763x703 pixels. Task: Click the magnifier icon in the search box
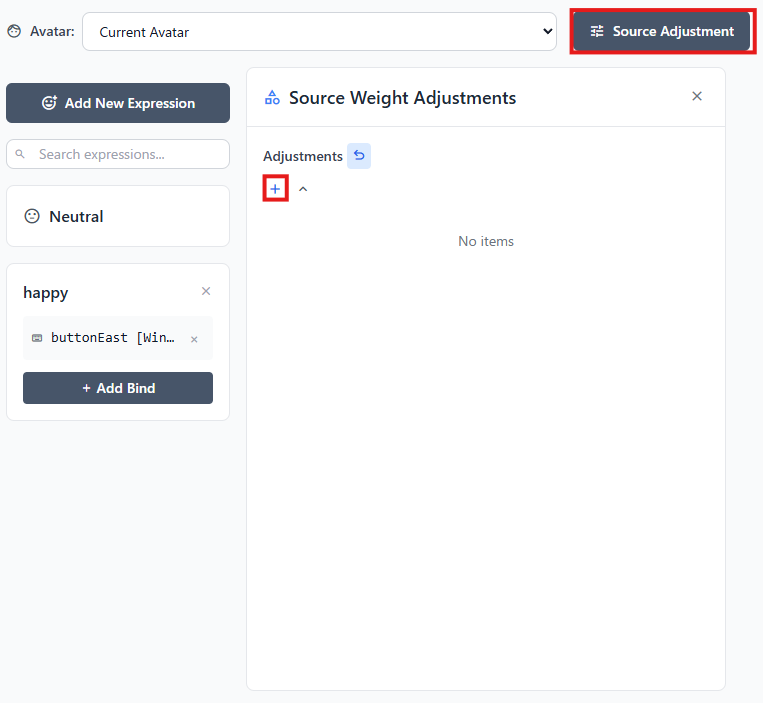pos(22,155)
